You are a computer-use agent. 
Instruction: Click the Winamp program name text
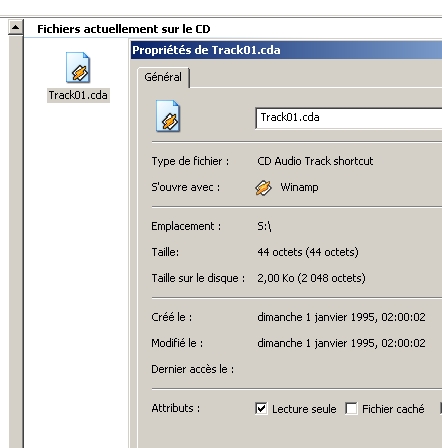tap(299, 187)
